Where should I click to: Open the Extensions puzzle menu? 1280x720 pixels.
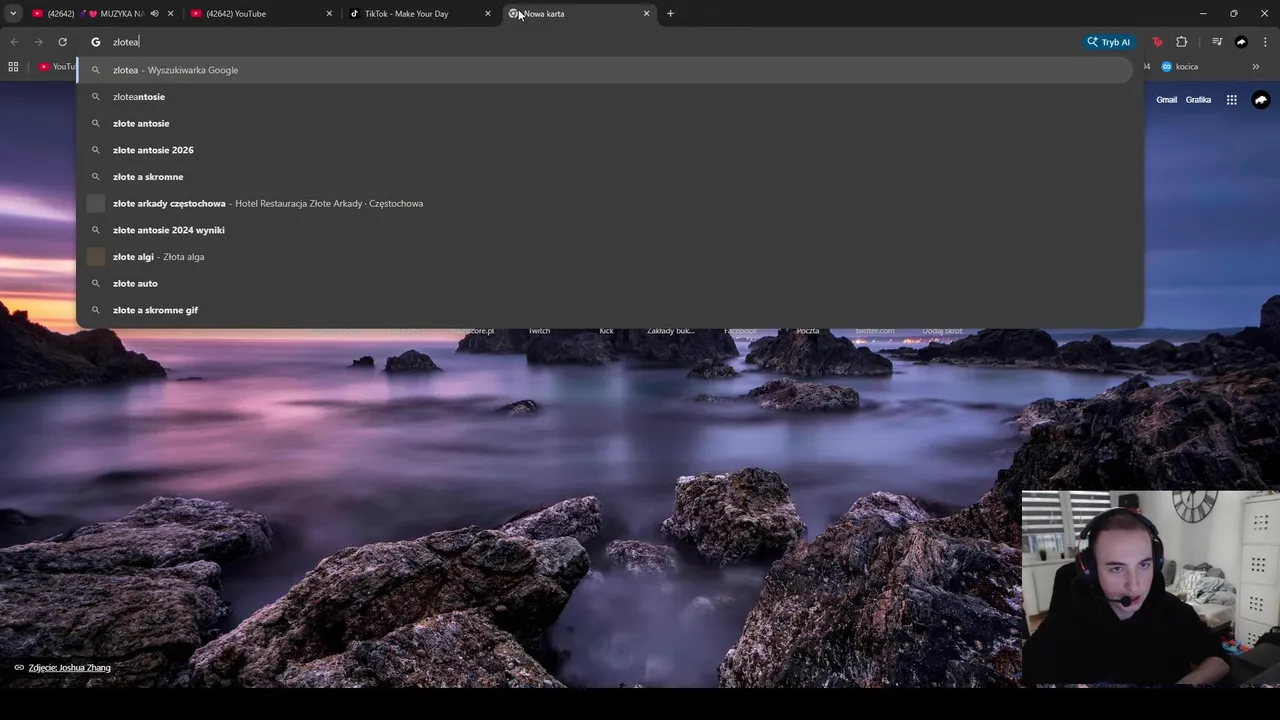coord(1182,42)
